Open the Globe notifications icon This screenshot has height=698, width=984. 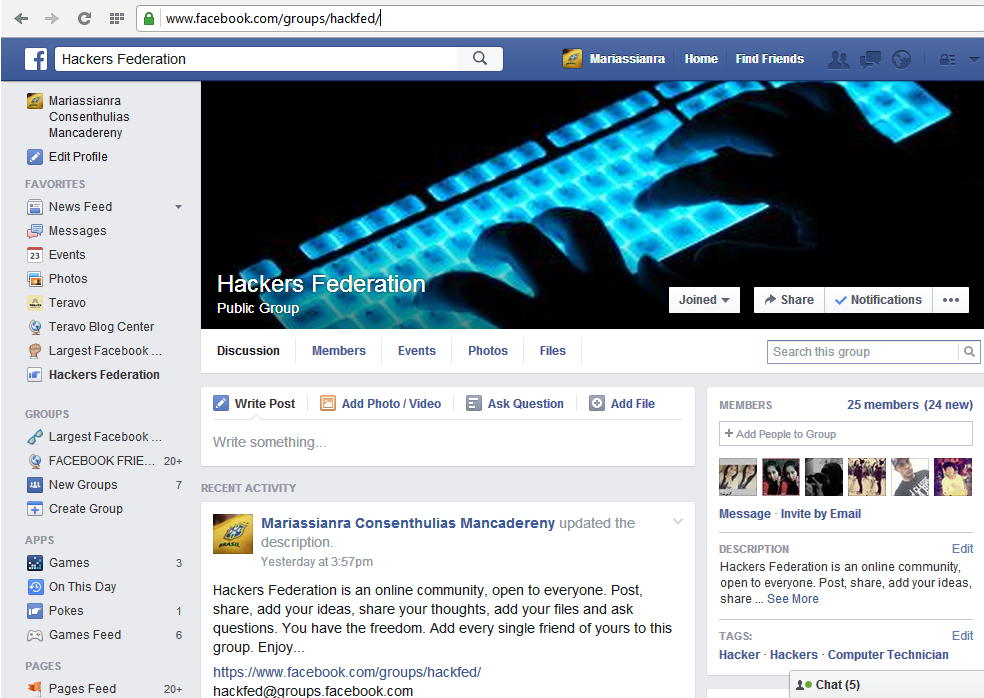click(902, 59)
